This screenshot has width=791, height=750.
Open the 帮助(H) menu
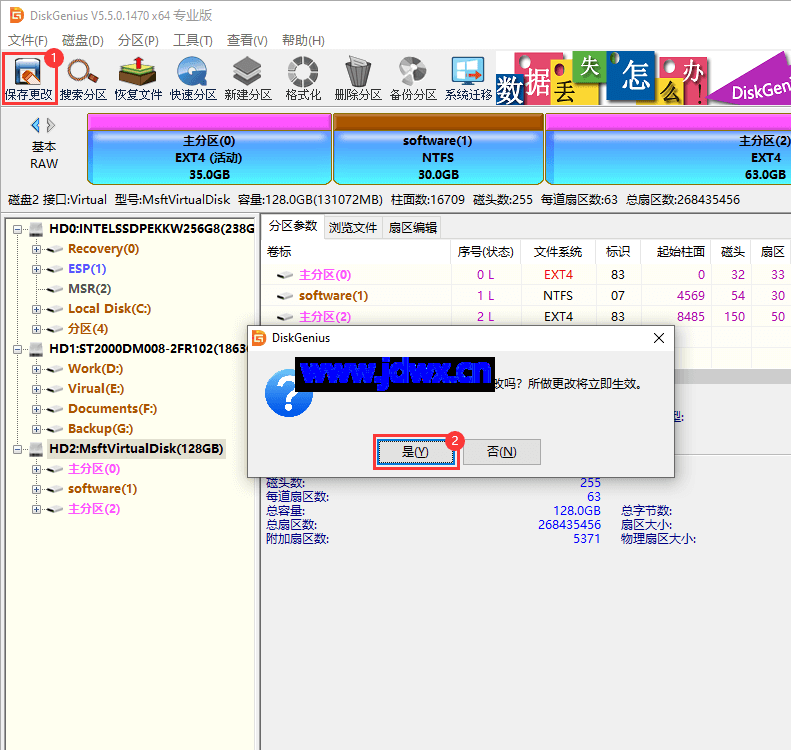(303, 40)
